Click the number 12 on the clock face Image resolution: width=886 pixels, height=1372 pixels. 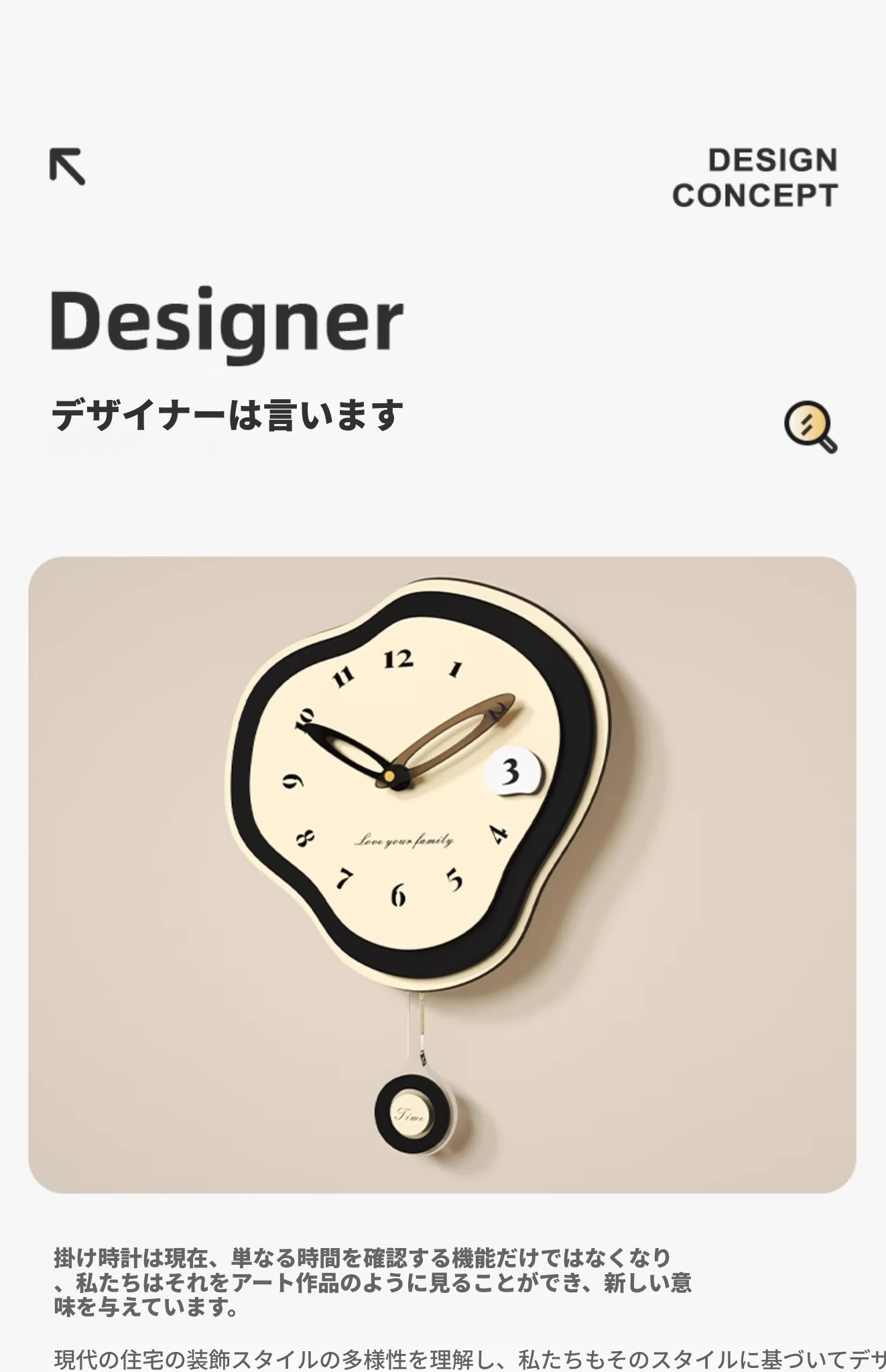398,659
